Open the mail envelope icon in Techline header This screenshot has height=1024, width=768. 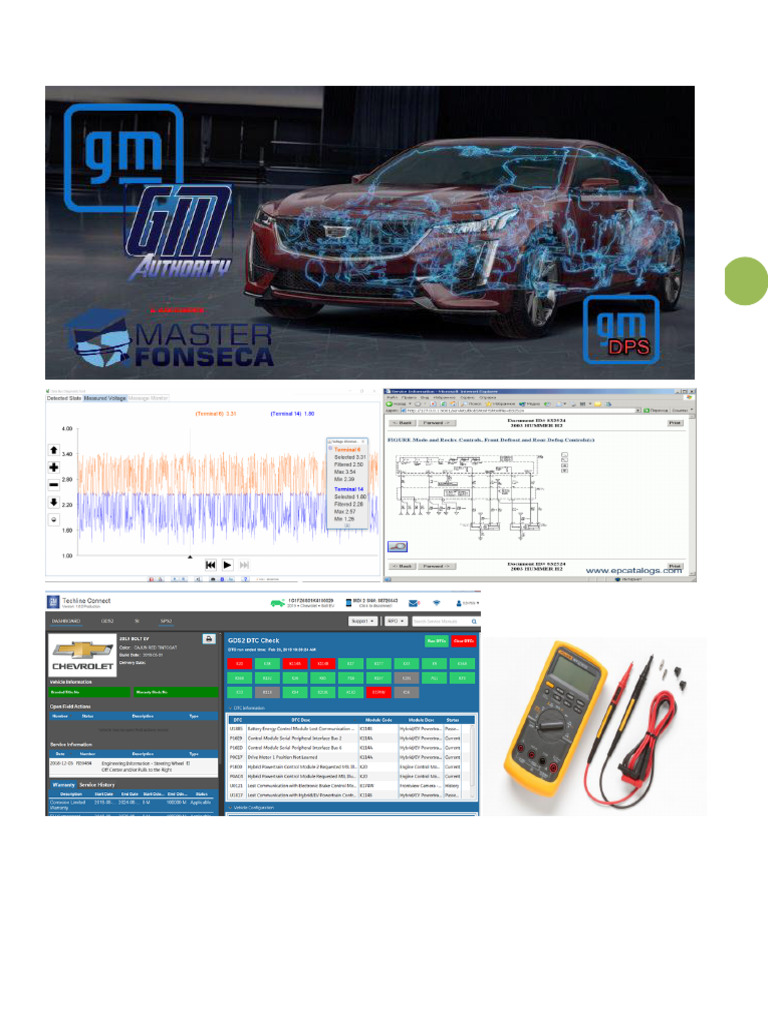[x=413, y=603]
